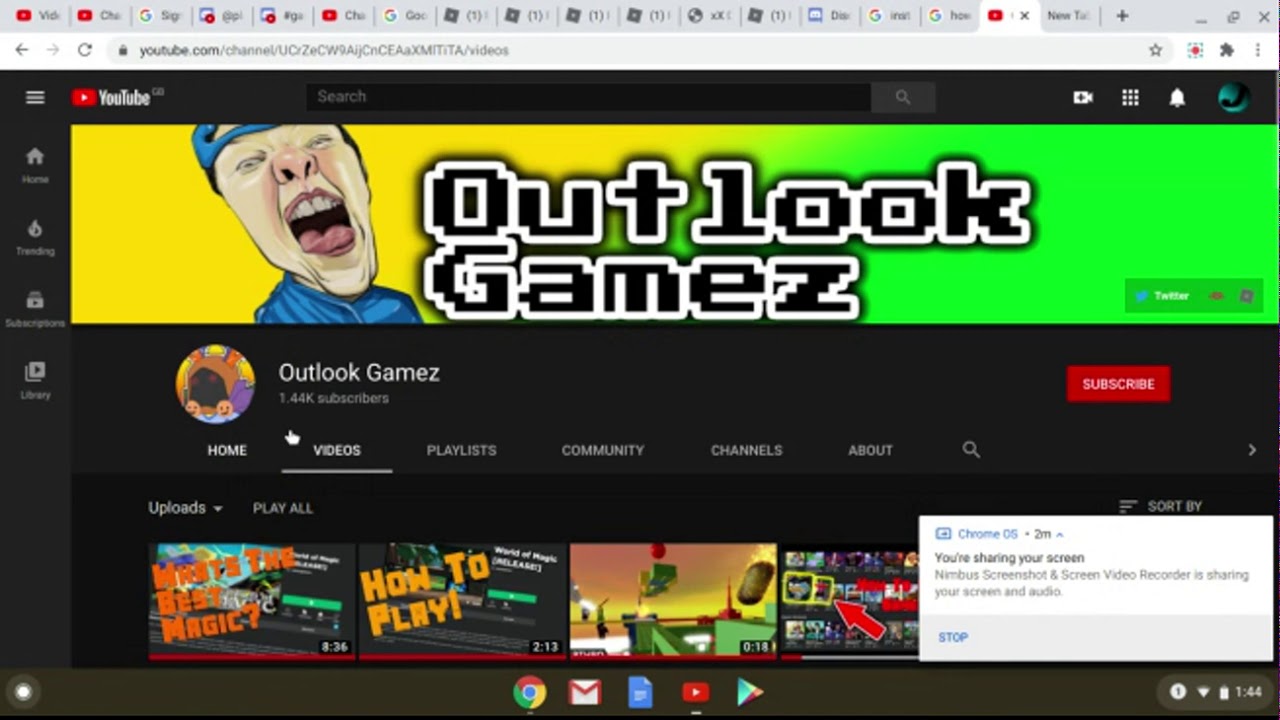Screen dimensions: 1280x720
Task: Open the Chrome OS launcher circle
Action: tap(24, 692)
